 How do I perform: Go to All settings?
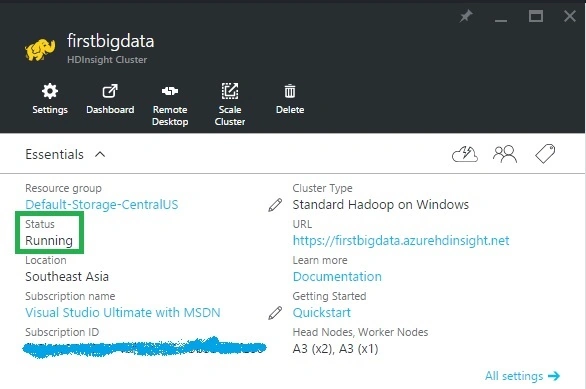pos(522,376)
